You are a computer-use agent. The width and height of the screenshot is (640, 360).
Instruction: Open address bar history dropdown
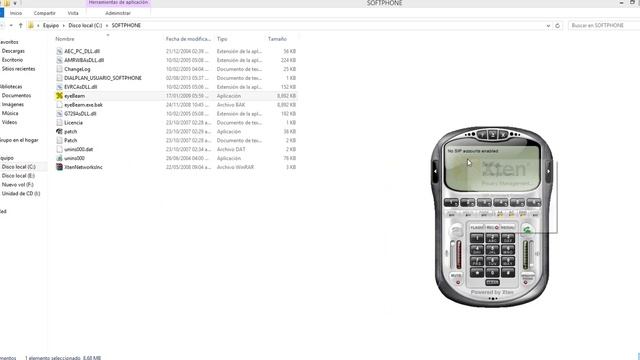click(x=548, y=25)
